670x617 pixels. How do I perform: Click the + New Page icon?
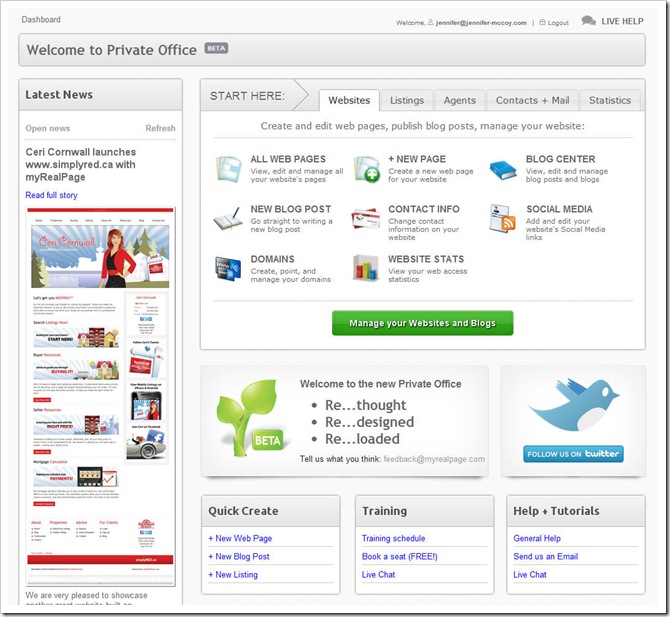pyautogui.click(x=367, y=169)
